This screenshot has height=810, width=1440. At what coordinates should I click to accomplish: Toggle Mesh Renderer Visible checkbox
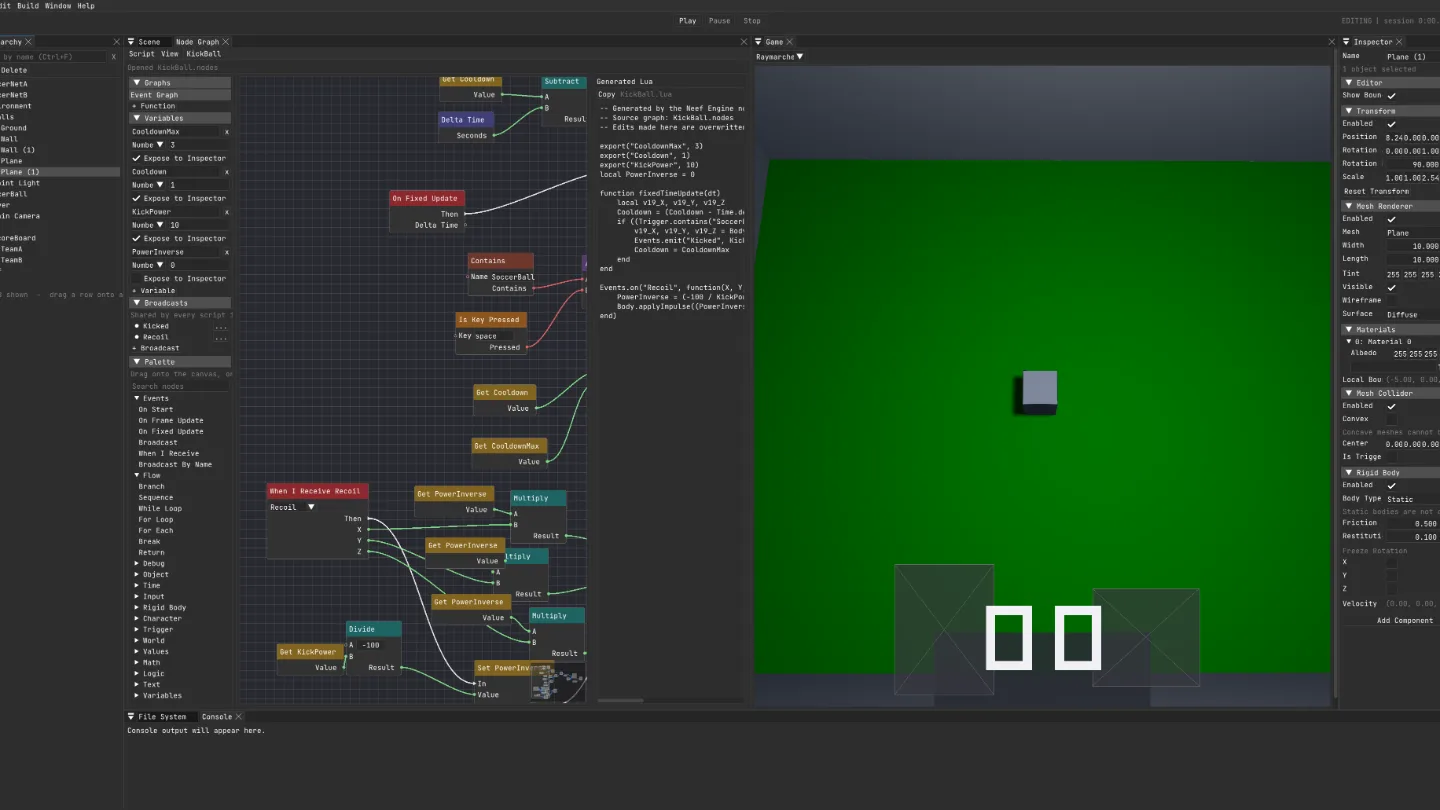1391,287
